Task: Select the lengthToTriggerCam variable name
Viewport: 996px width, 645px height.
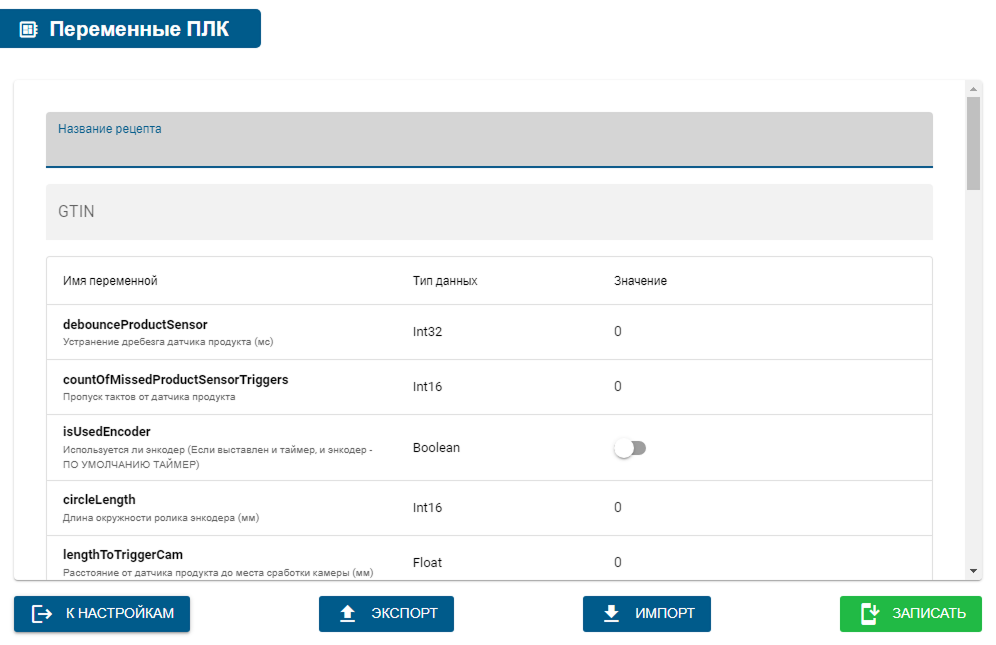Action: [x=123, y=555]
